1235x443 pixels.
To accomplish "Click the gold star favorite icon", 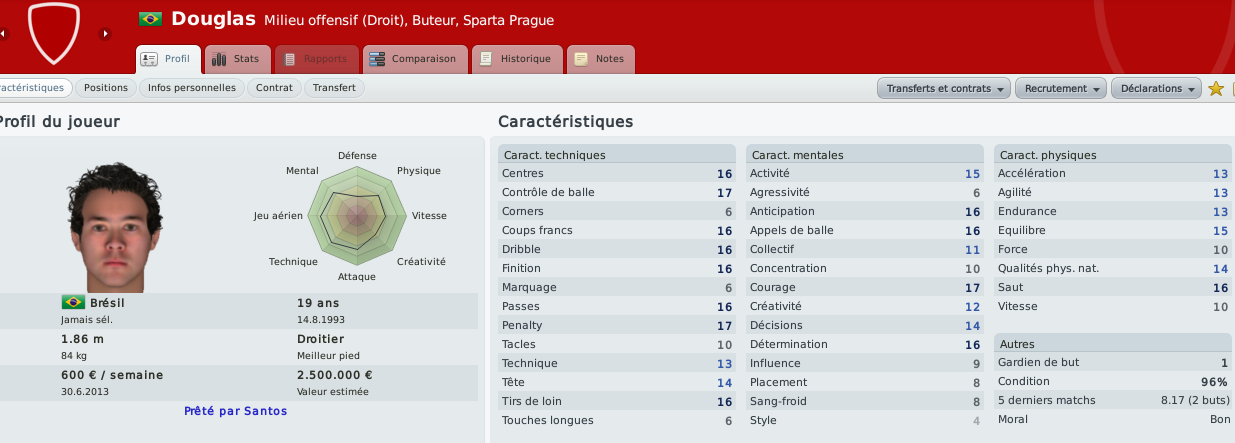I will (x=1216, y=88).
